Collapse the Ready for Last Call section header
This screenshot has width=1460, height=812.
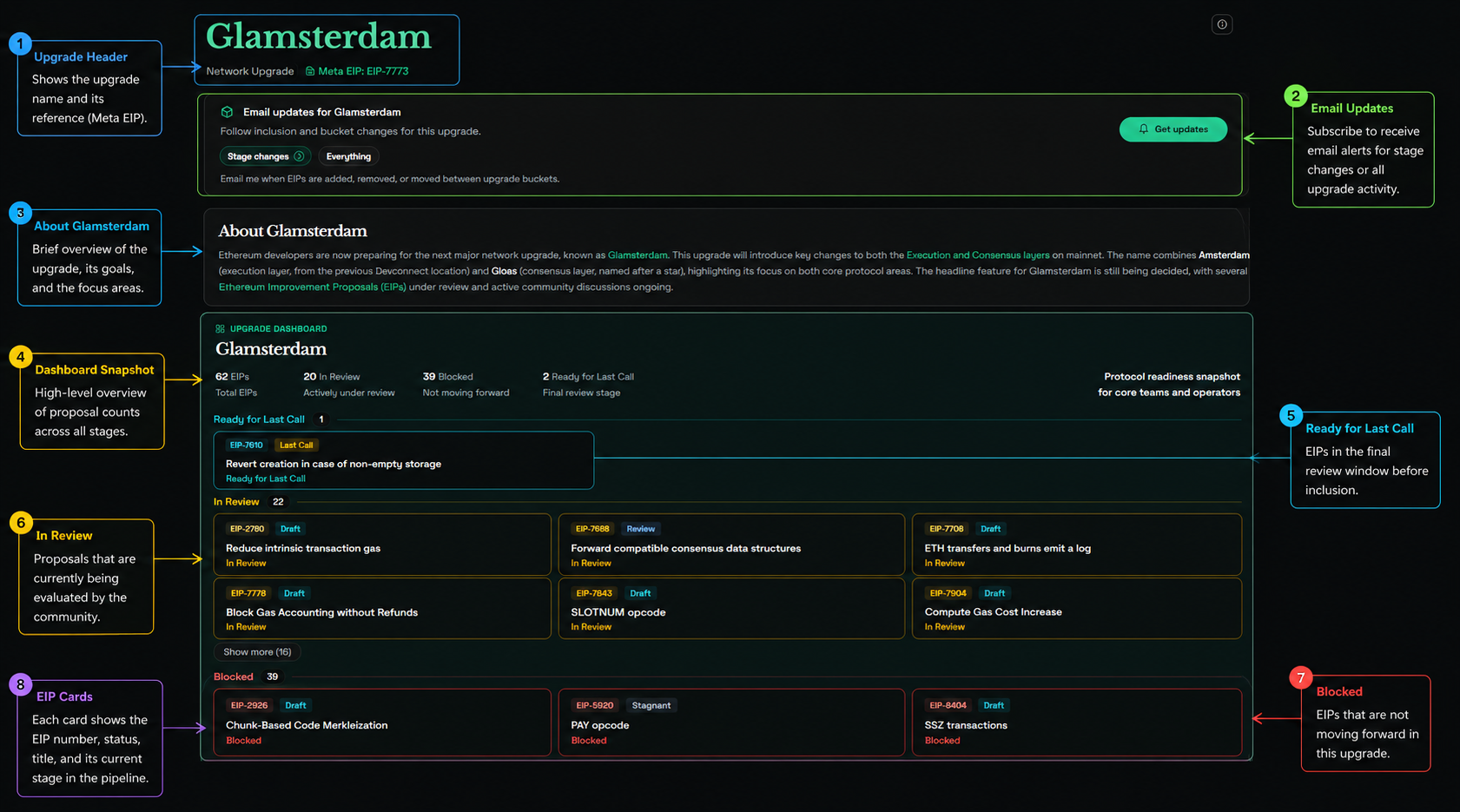259,419
